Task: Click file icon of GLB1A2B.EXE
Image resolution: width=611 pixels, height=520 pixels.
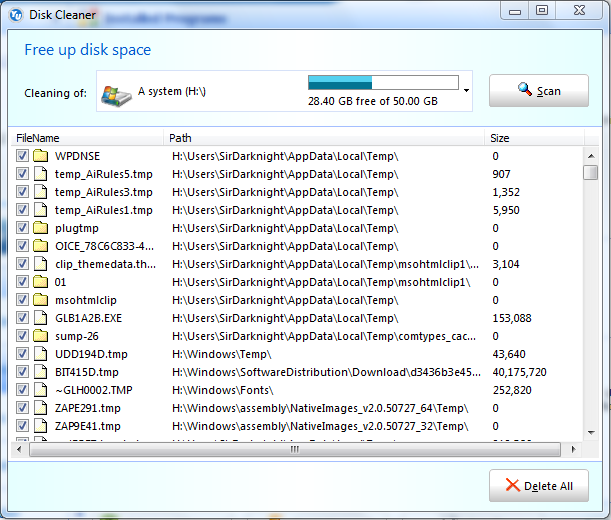Action: [x=41, y=318]
